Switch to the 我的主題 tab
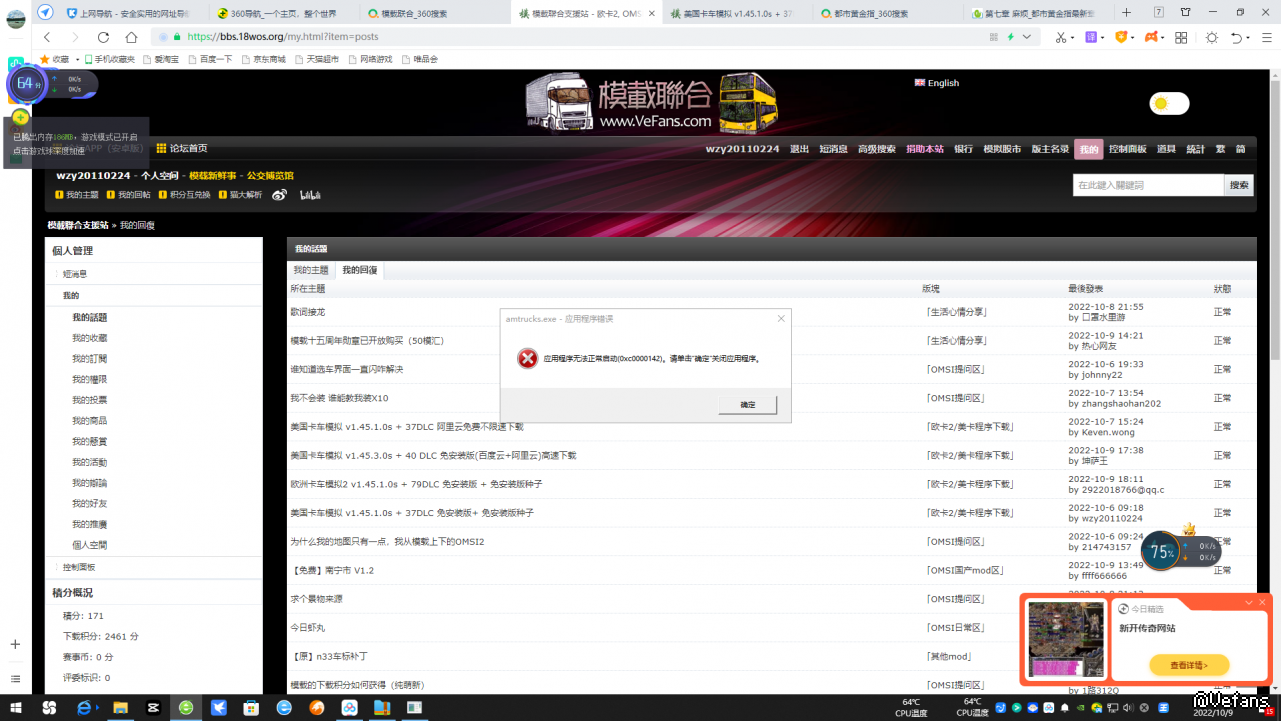This screenshot has height=721, width=1281. pos(311,270)
